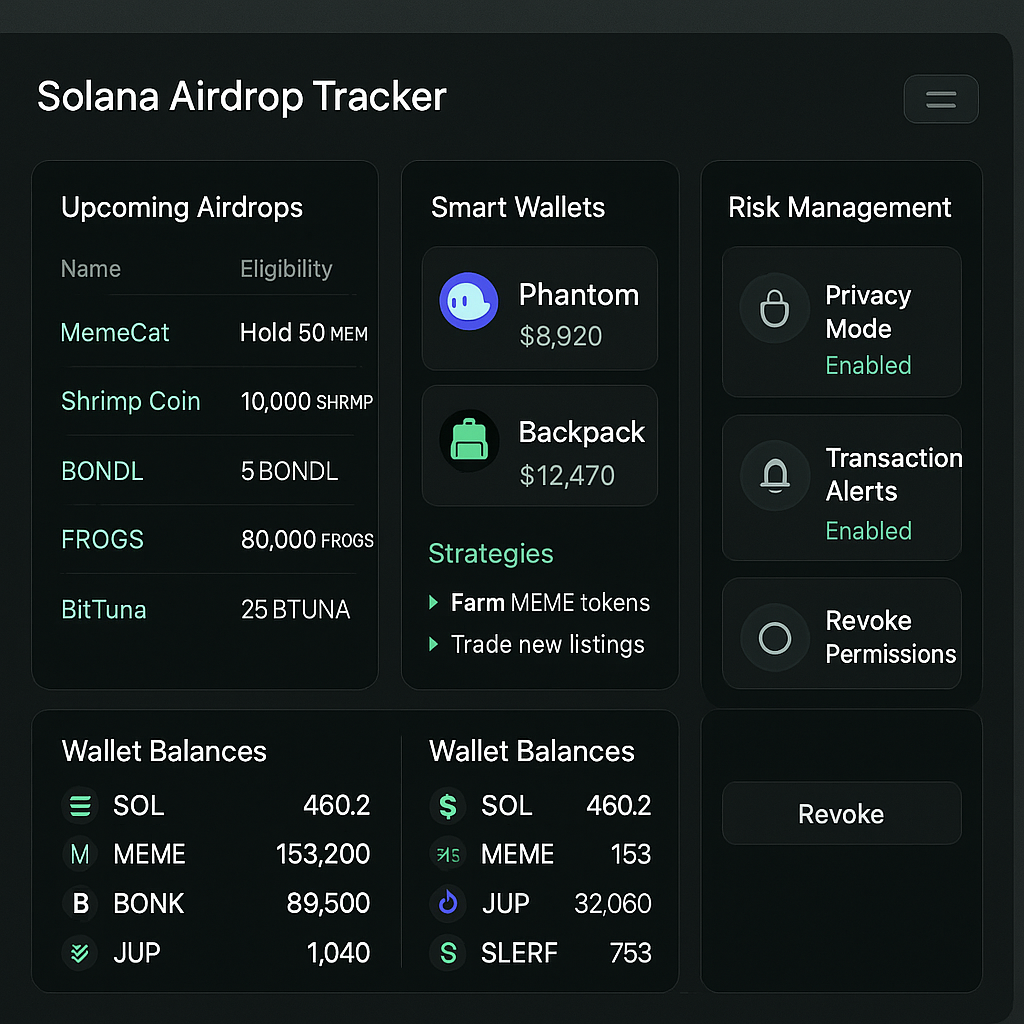The image size is (1024, 1024).
Task: Click the Phantom wallet ghost icon
Action: coord(468,301)
